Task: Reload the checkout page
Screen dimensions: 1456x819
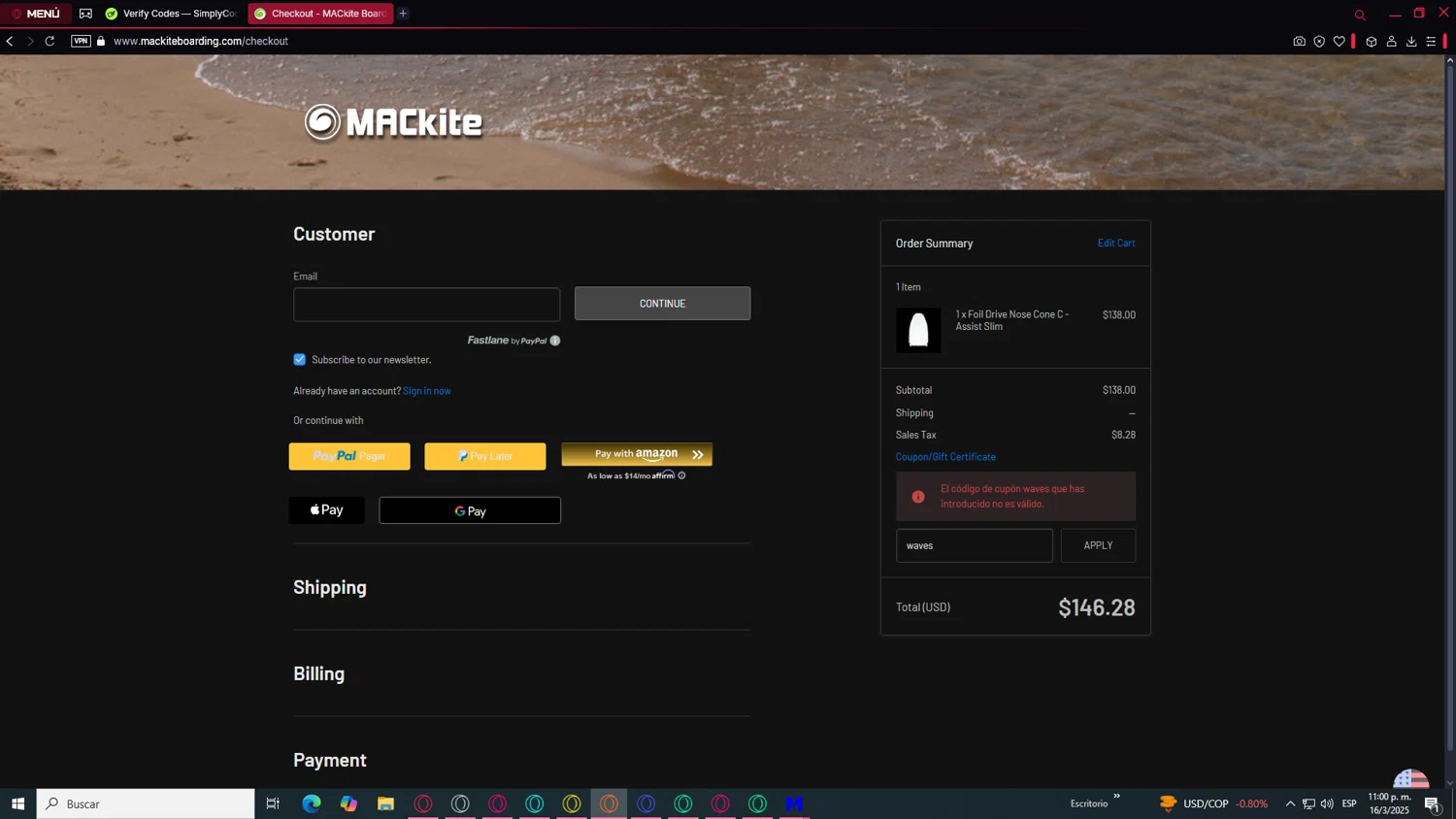Action: (50, 41)
